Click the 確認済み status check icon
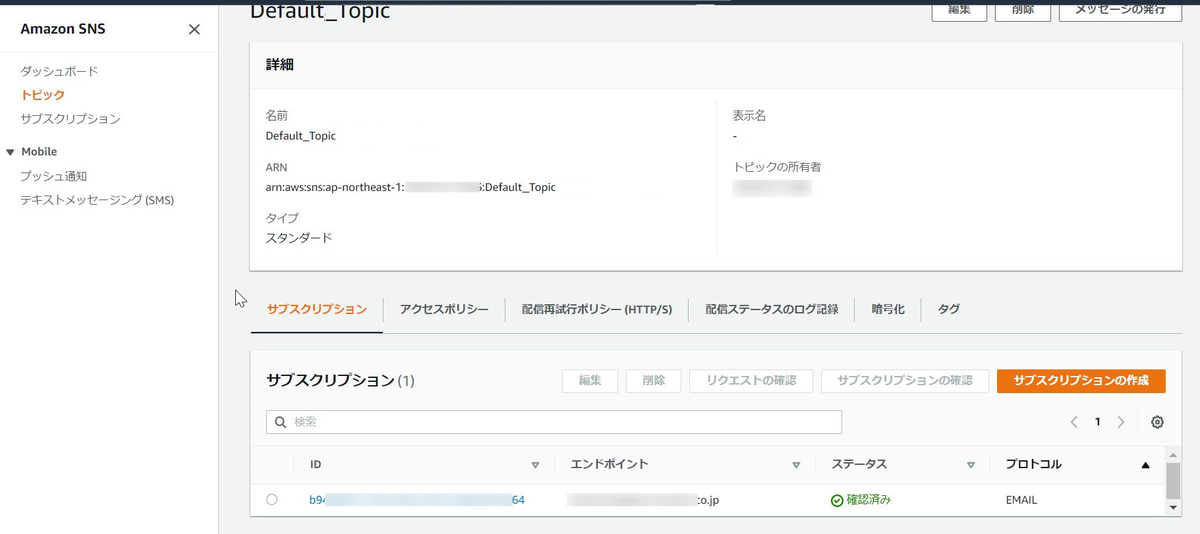1200x534 pixels. pos(837,500)
